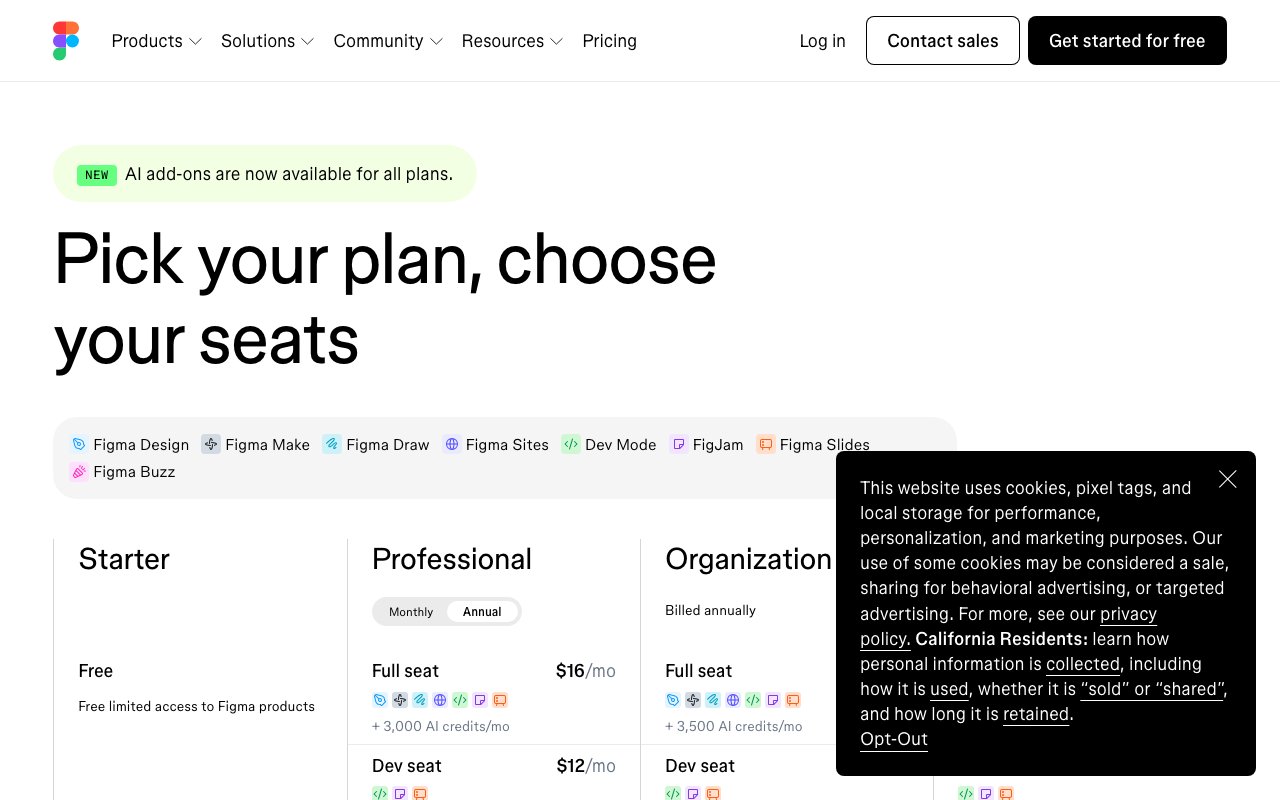1280x800 pixels.
Task: Click the Figma Draw product icon
Action: click(x=332, y=444)
